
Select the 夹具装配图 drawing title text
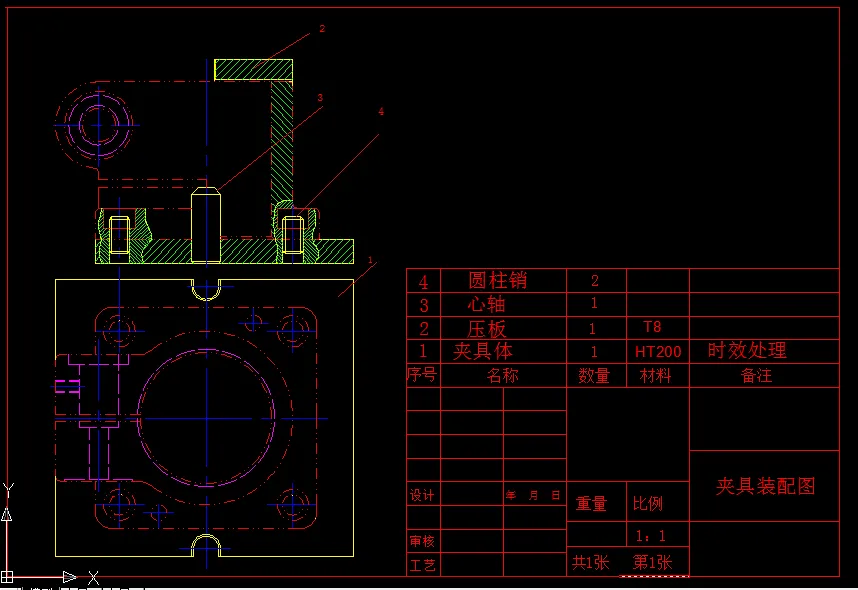tap(766, 486)
